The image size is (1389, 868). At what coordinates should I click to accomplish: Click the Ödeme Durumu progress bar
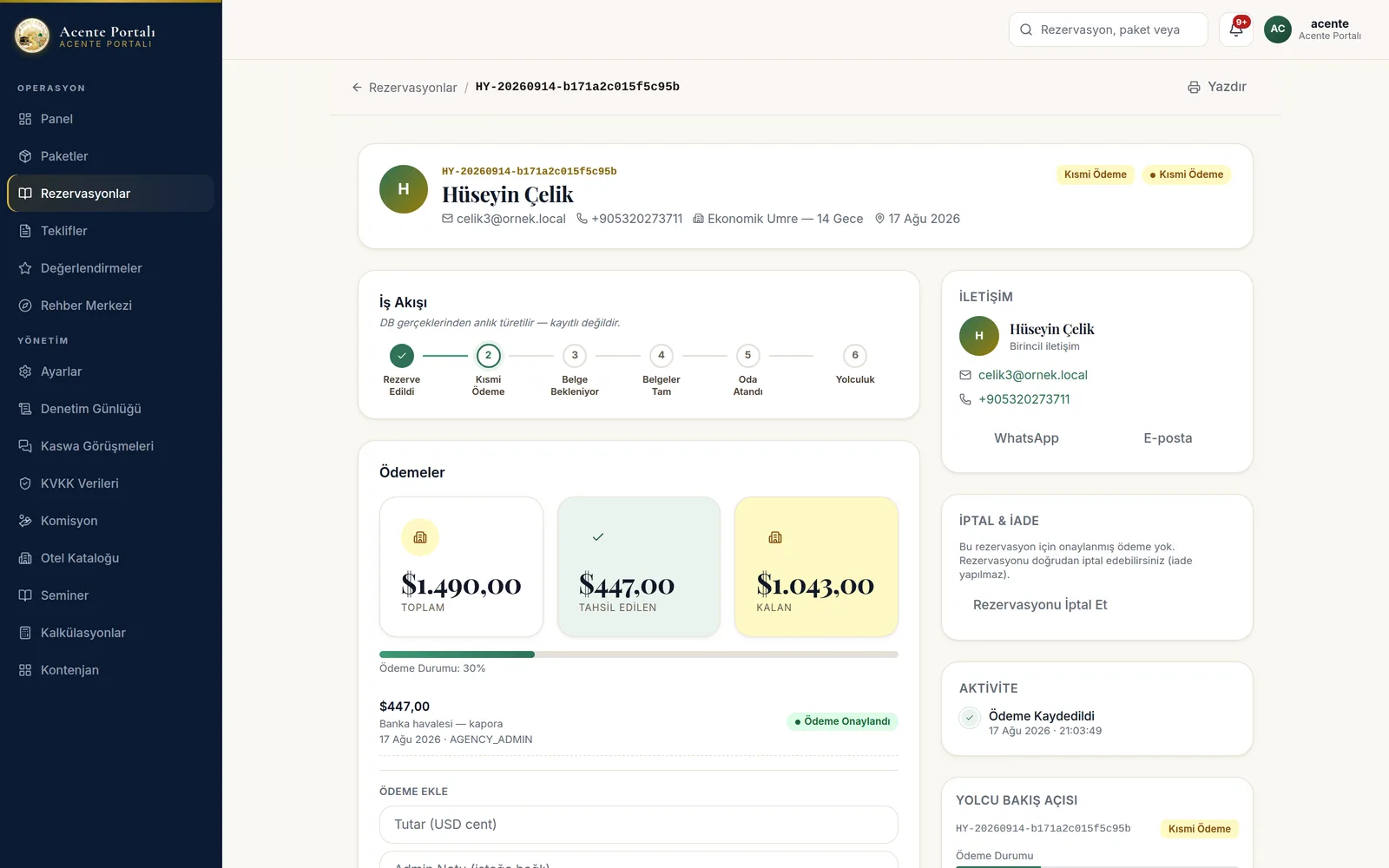[639, 654]
